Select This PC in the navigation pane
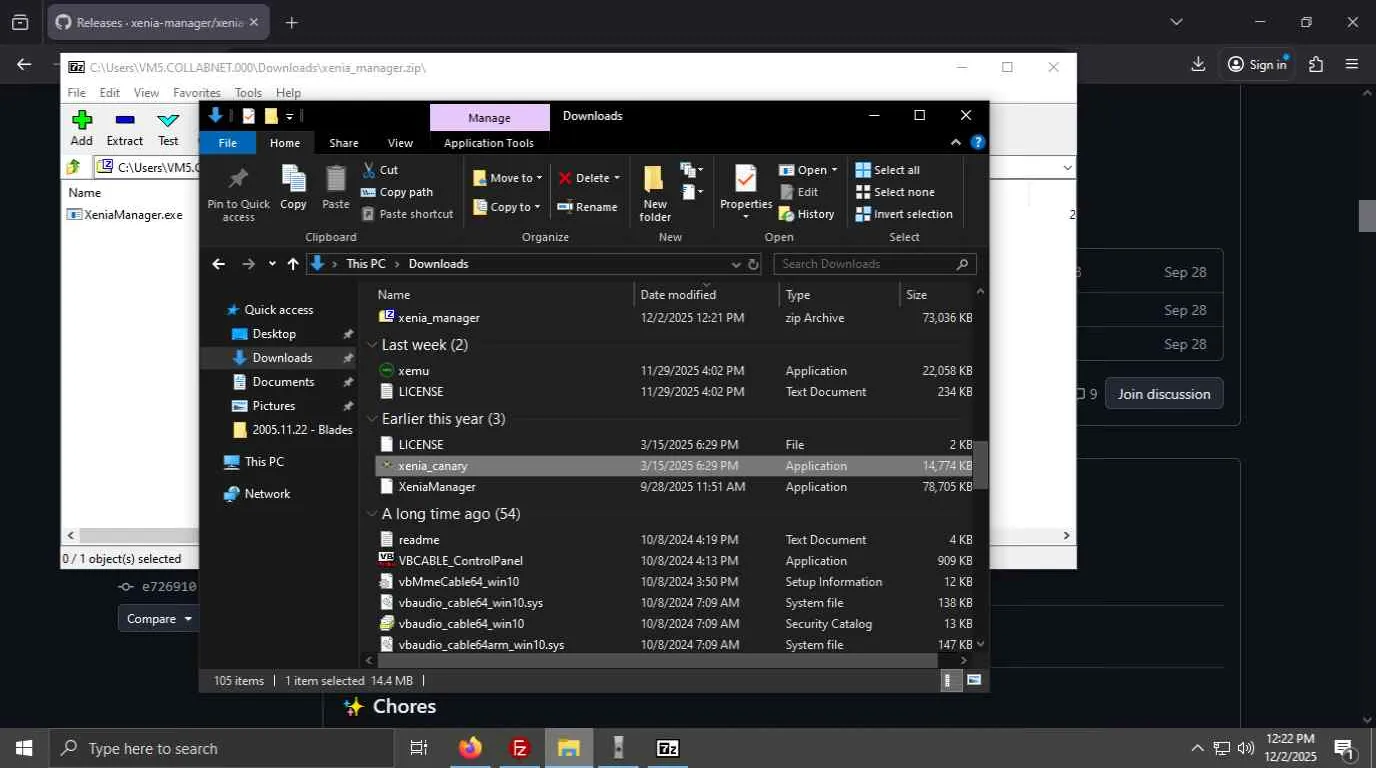The width and height of the screenshot is (1376, 768). (264, 462)
